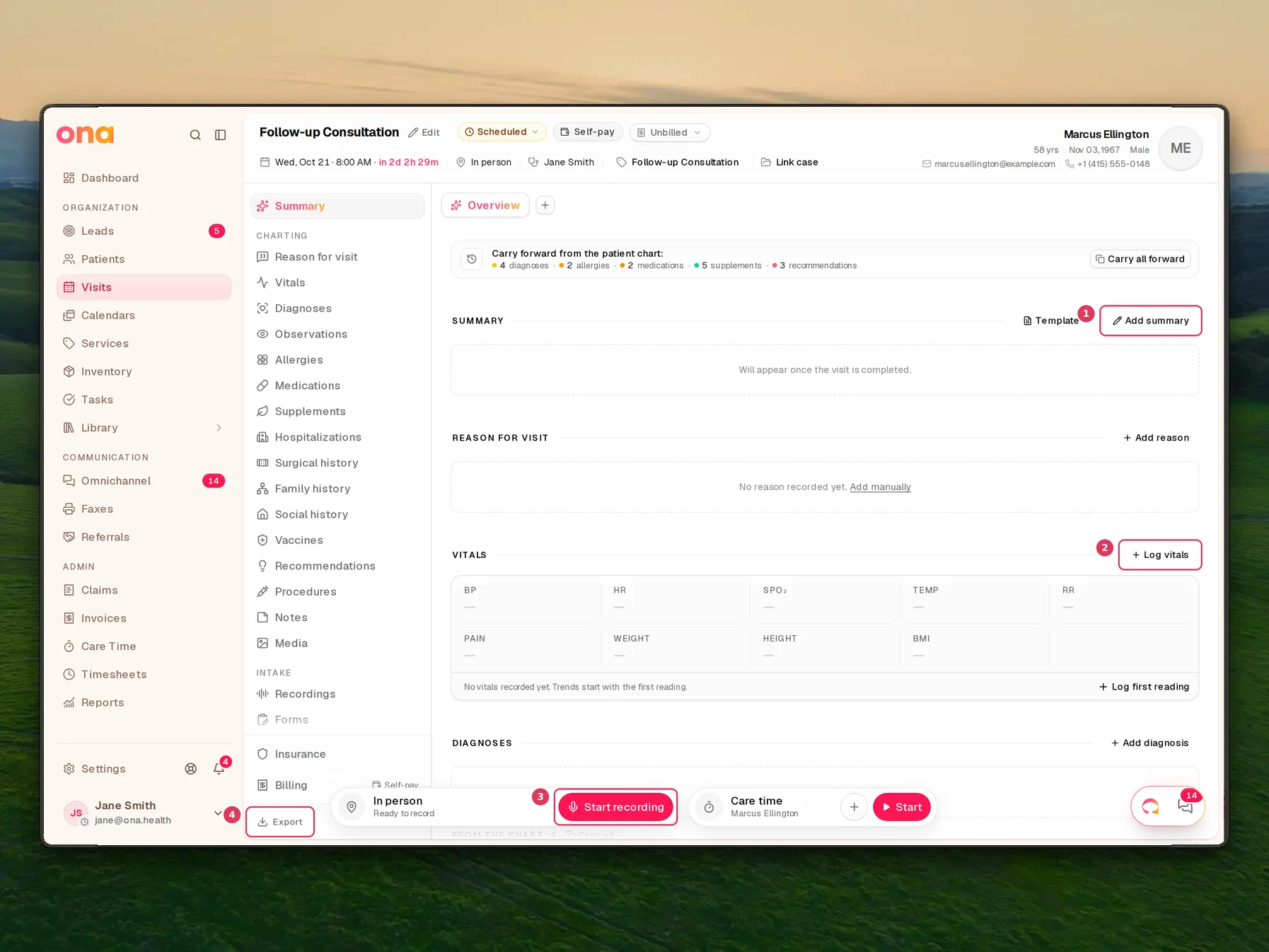Add care time entry with plus button
1269x952 pixels.
pos(854,807)
